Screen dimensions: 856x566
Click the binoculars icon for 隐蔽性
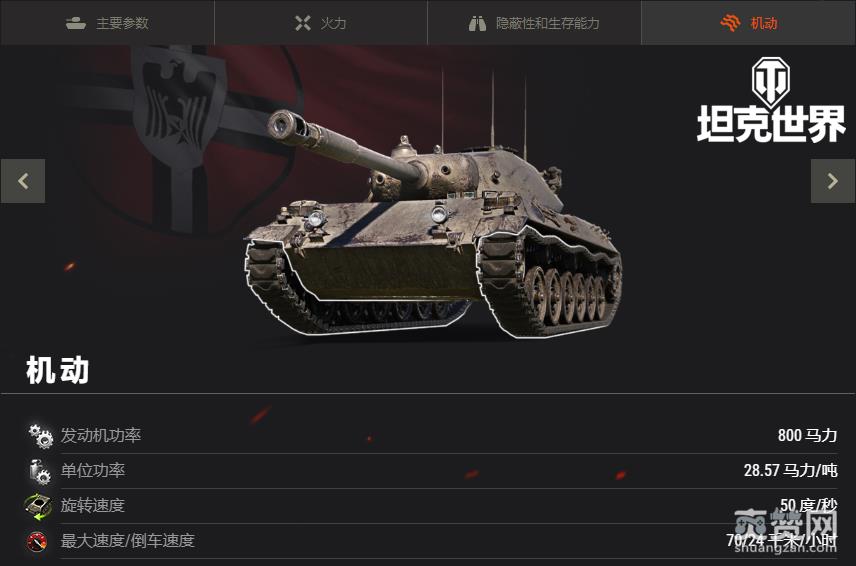coord(477,23)
